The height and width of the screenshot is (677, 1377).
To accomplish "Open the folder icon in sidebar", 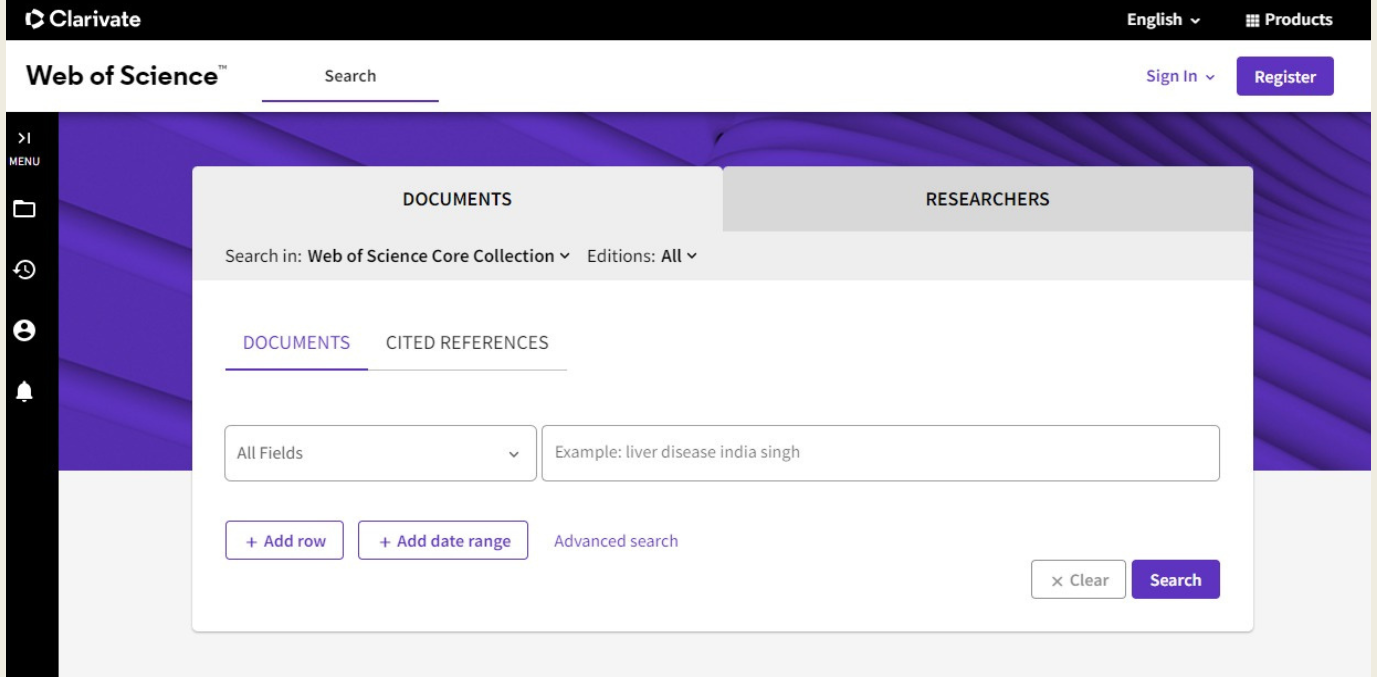I will pos(24,209).
